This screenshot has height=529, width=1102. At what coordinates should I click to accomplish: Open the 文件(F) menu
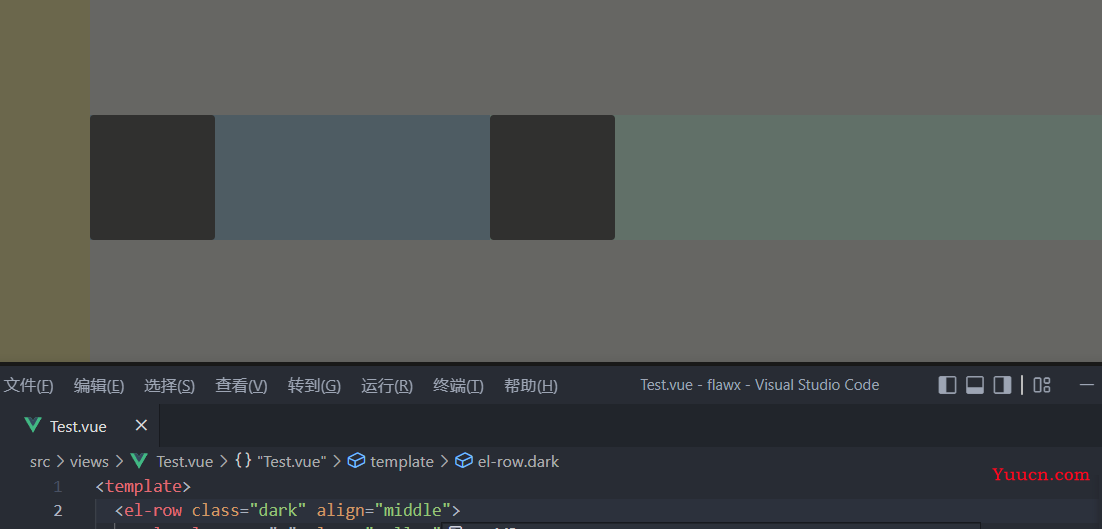coord(29,386)
